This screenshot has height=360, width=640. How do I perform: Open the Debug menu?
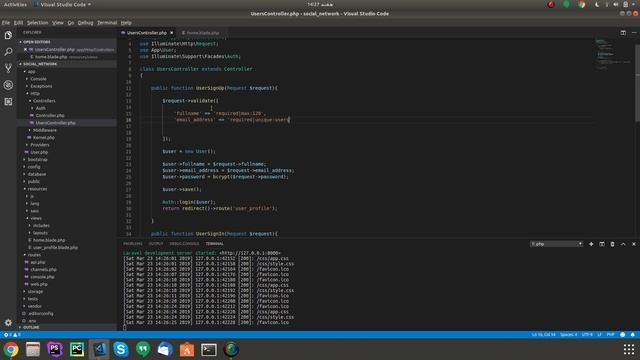point(85,23)
